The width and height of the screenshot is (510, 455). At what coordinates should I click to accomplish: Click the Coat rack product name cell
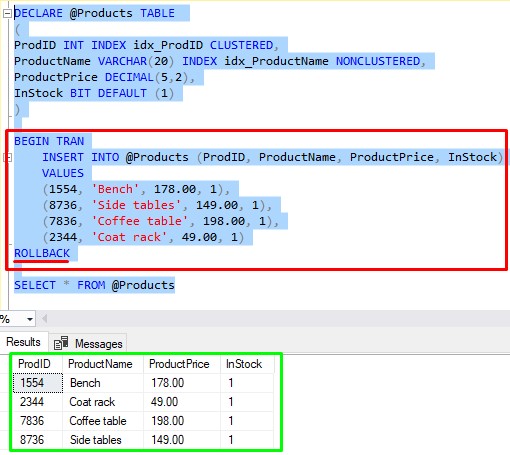[x=103, y=402]
